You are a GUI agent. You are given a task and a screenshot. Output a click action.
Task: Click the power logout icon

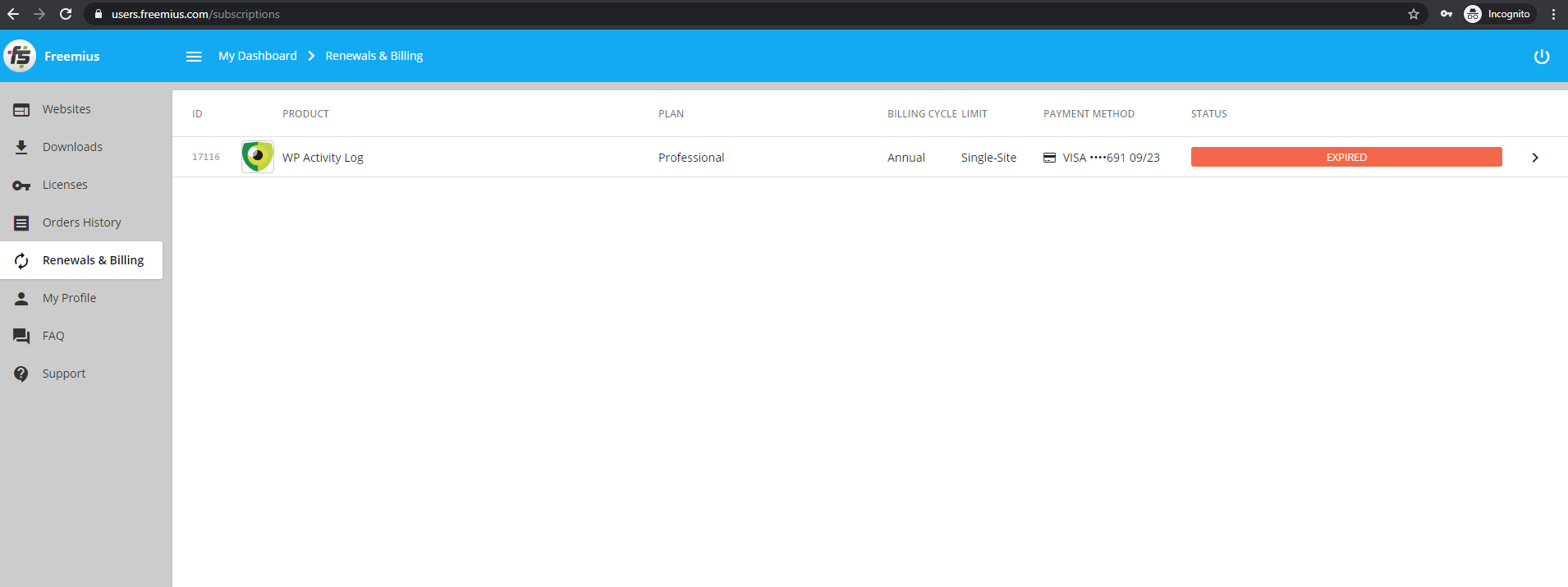click(1542, 57)
